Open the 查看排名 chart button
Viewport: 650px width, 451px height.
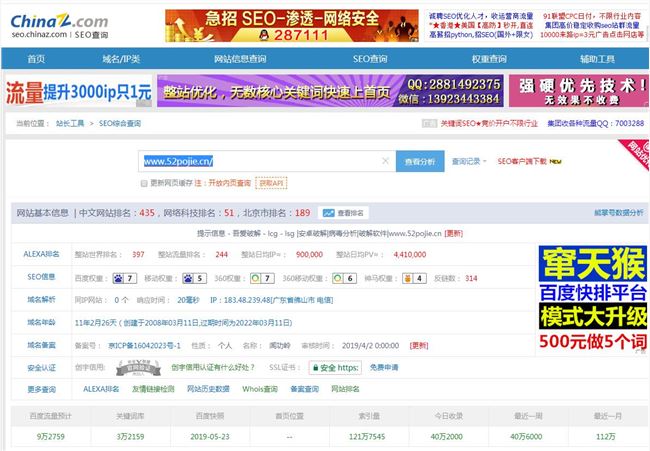coord(343,213)
